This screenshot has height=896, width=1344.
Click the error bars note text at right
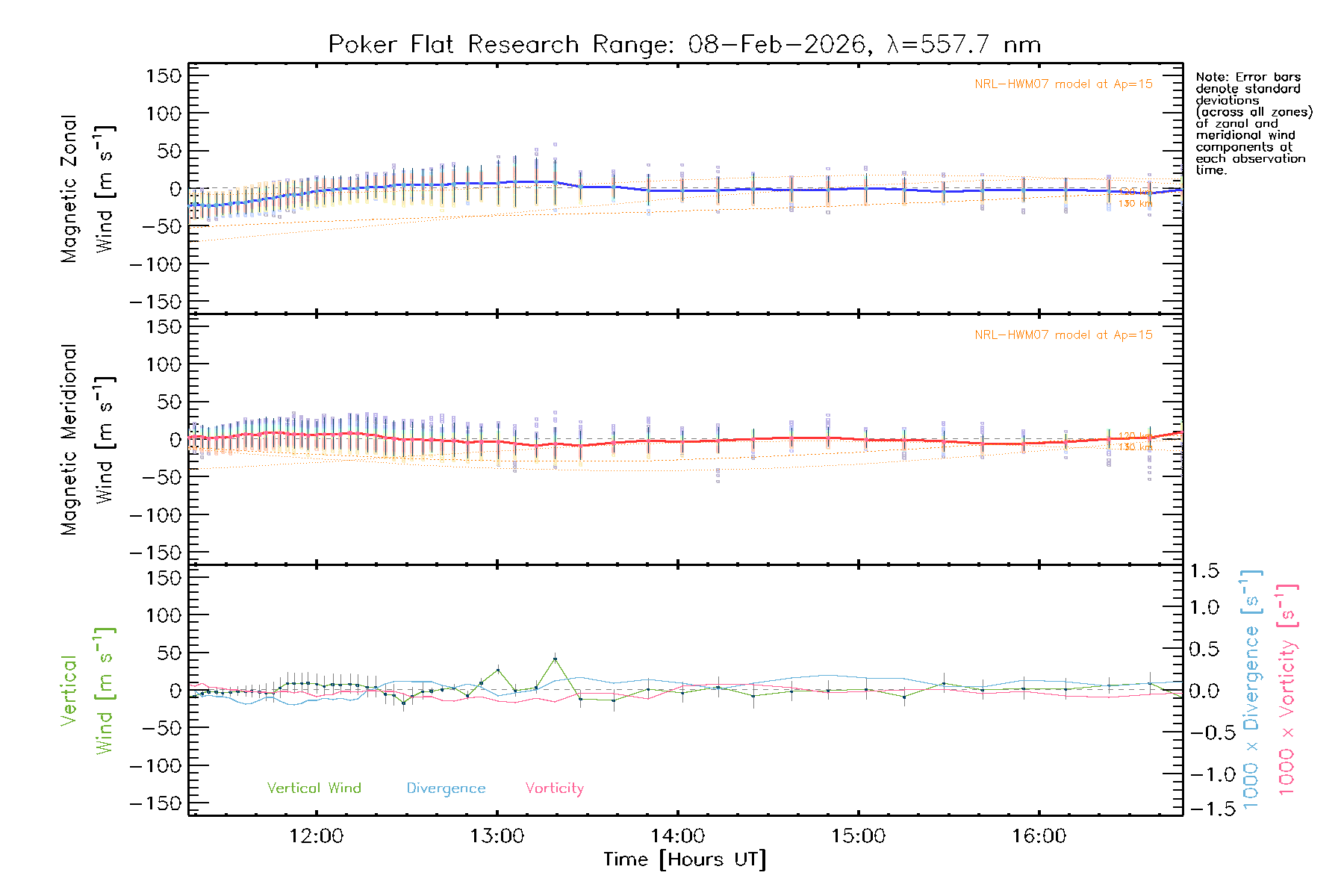1253,123
